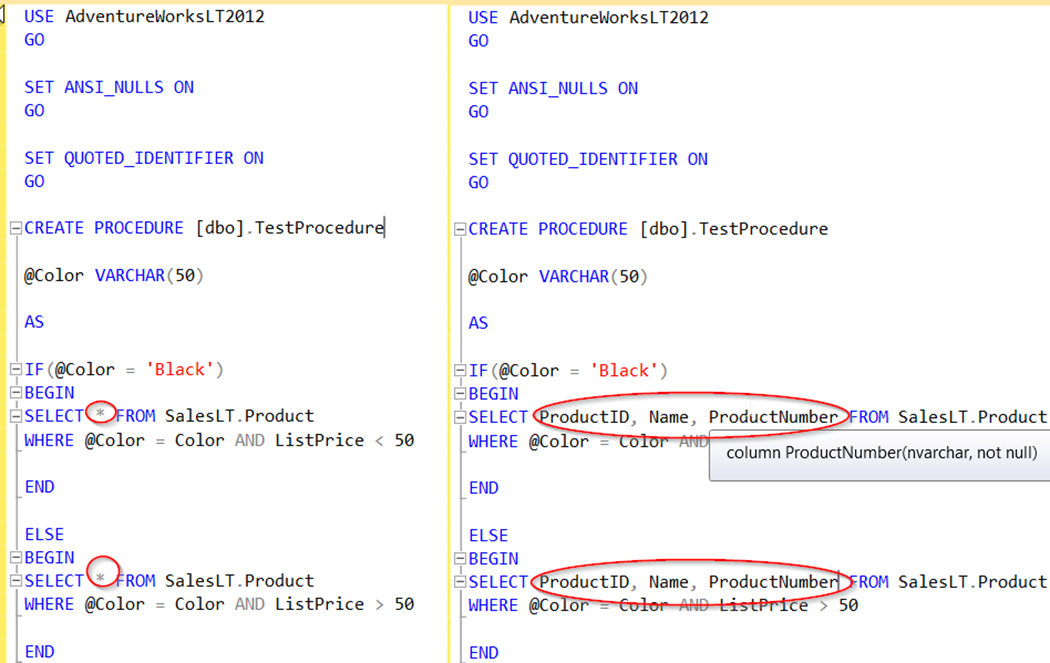The height and width of the screenshot is (663, 1050).
Task: Click 'ANSI_NULLS' in the right editor
Action: [x=558, y=88]
